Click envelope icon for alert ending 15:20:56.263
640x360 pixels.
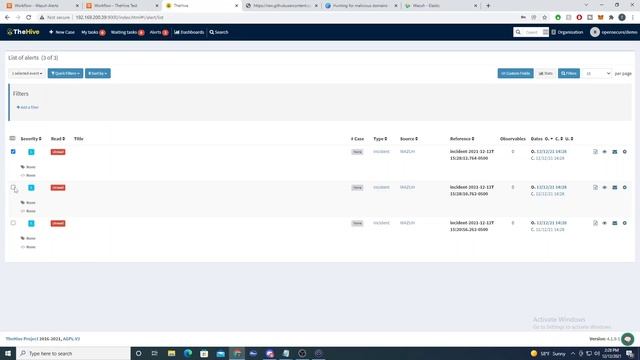click(x=615, y=223)
